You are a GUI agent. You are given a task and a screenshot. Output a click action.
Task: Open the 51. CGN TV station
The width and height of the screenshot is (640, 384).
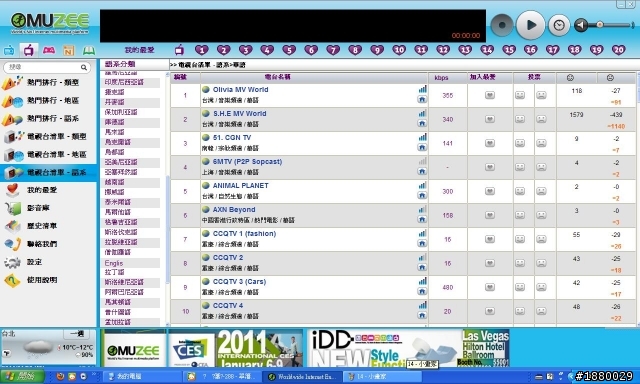point(232,138)
